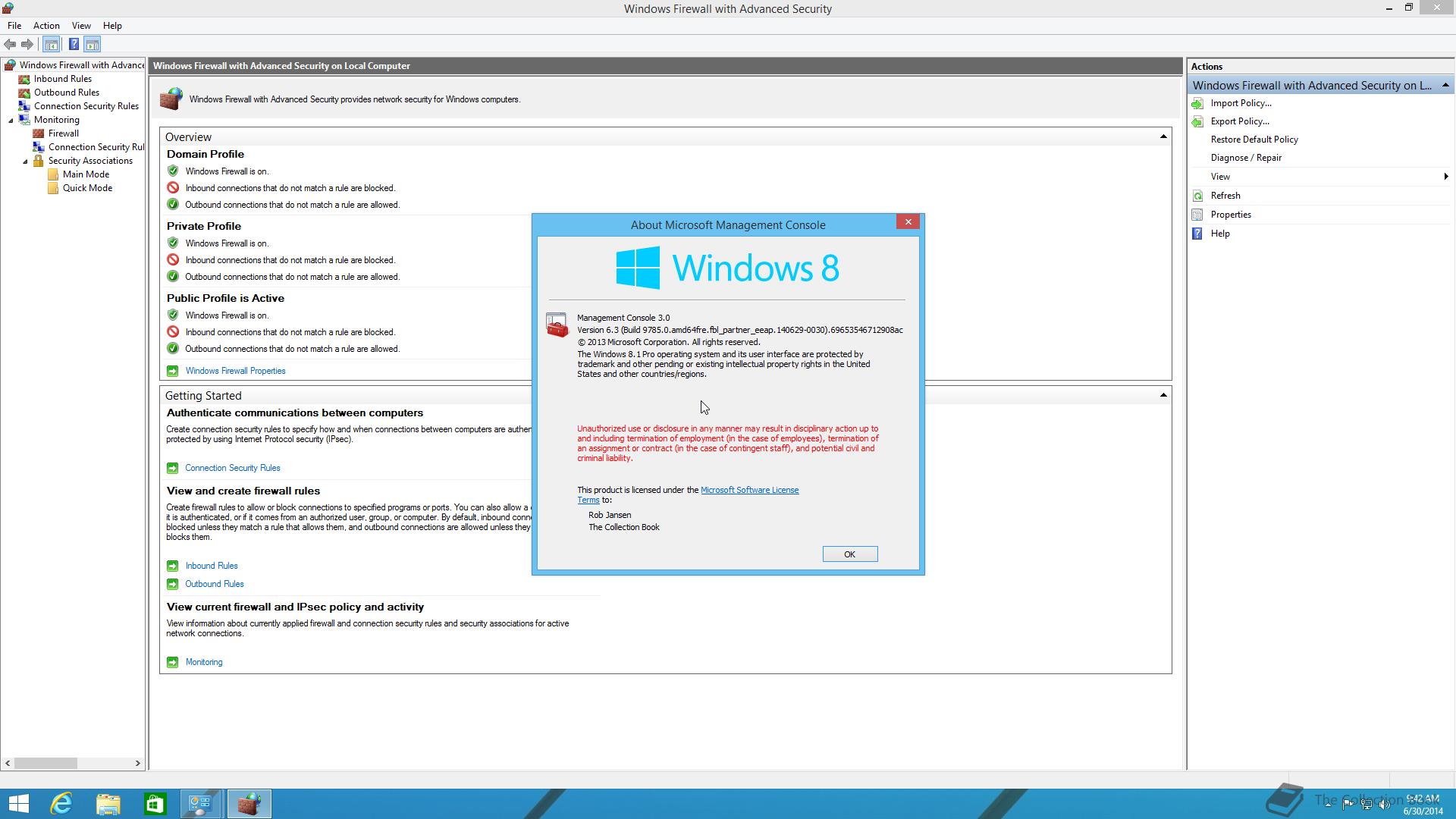Open File Explorer from taskbar
The height and width of the screenshot is (819, 1456).
click(108, 804)
